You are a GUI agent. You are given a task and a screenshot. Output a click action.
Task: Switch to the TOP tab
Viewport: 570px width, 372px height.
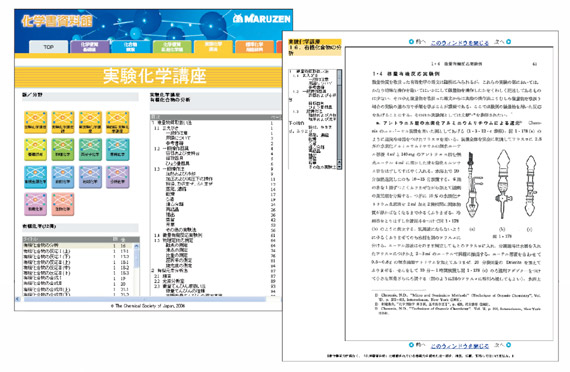click(48, 47)
